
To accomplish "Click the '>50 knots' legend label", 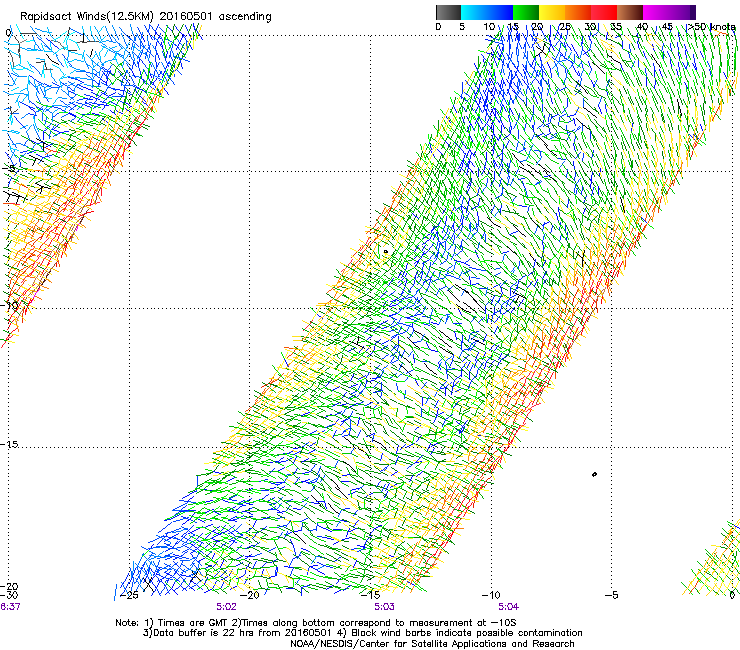I will [x=711, y=27].
